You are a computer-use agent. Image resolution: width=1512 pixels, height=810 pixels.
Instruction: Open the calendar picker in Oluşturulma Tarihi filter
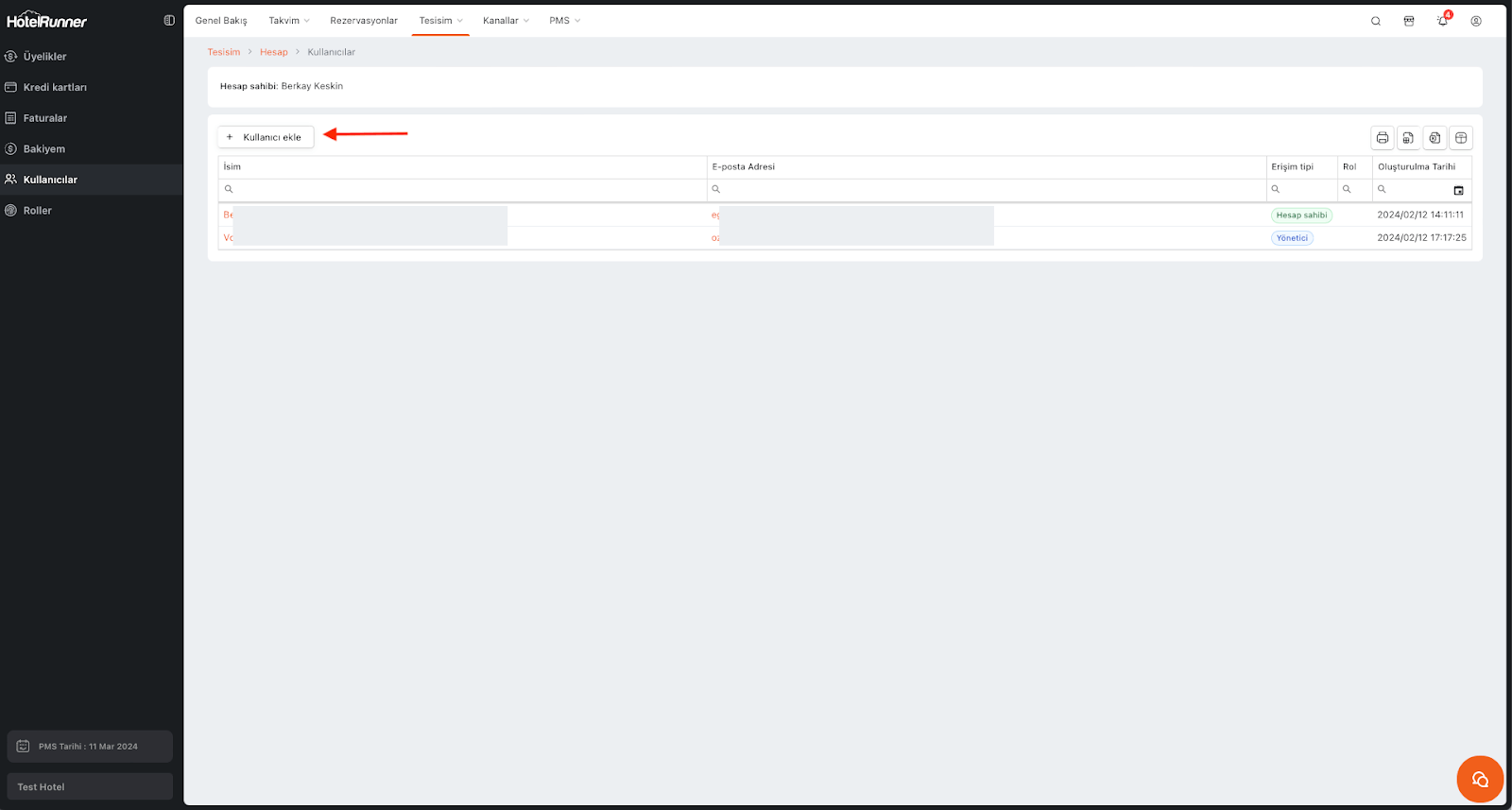click(x=1458, y=190)
